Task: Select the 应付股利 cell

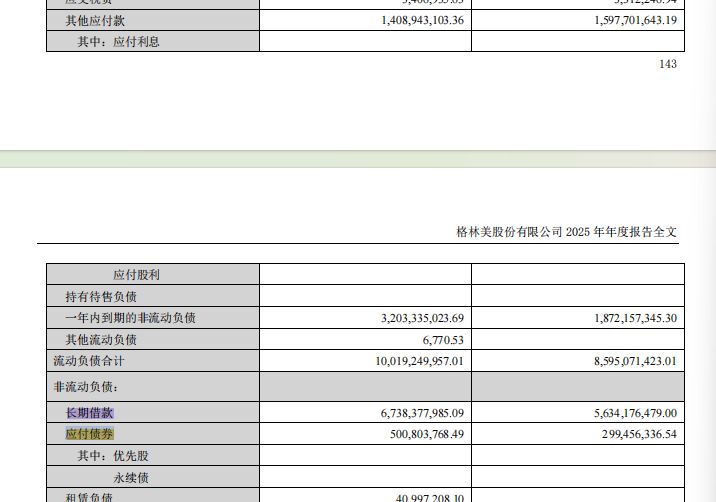Action: point(136,275)
